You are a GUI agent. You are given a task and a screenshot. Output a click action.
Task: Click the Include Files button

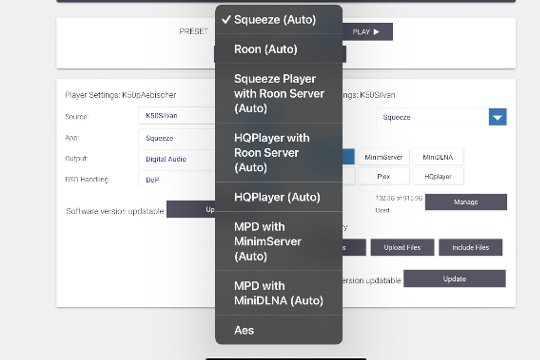pyautogui.click(x=470, y=247)
